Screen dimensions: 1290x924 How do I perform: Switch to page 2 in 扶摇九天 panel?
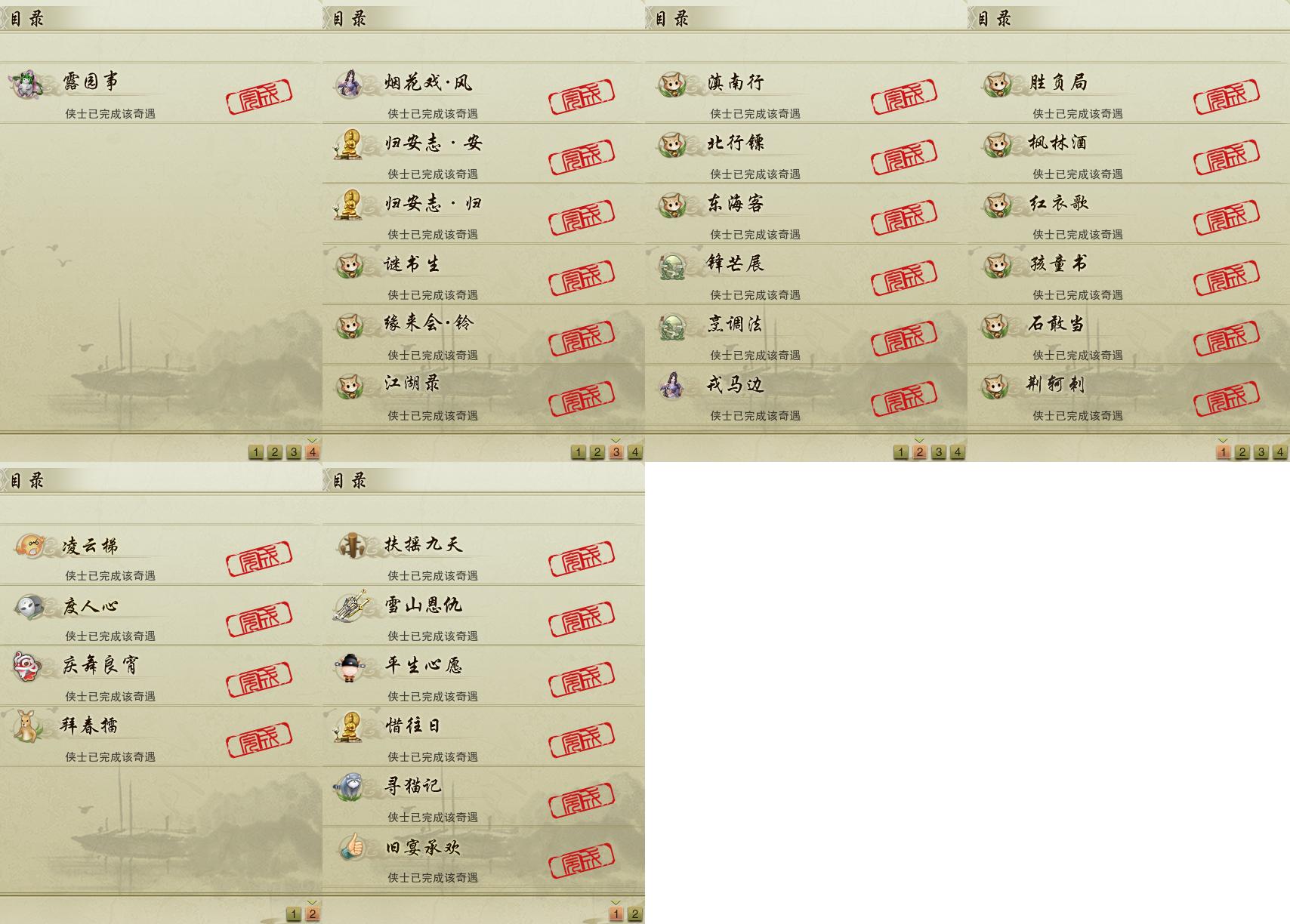[x=634, y=914]
